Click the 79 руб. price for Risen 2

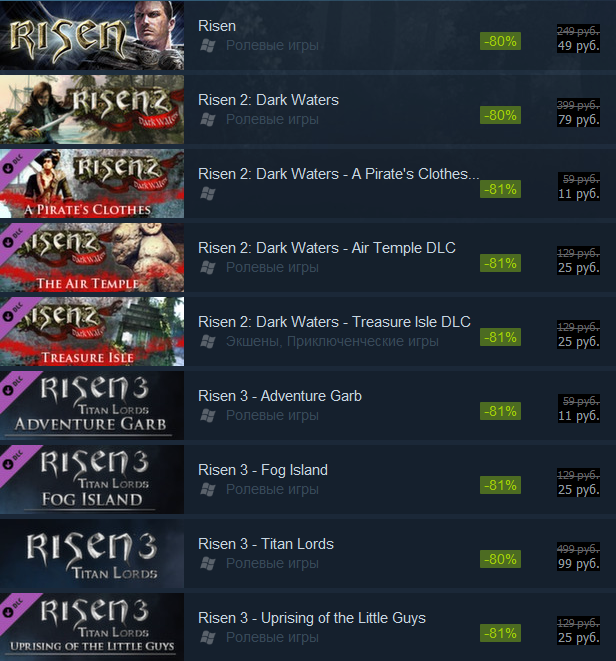(578, 120)
